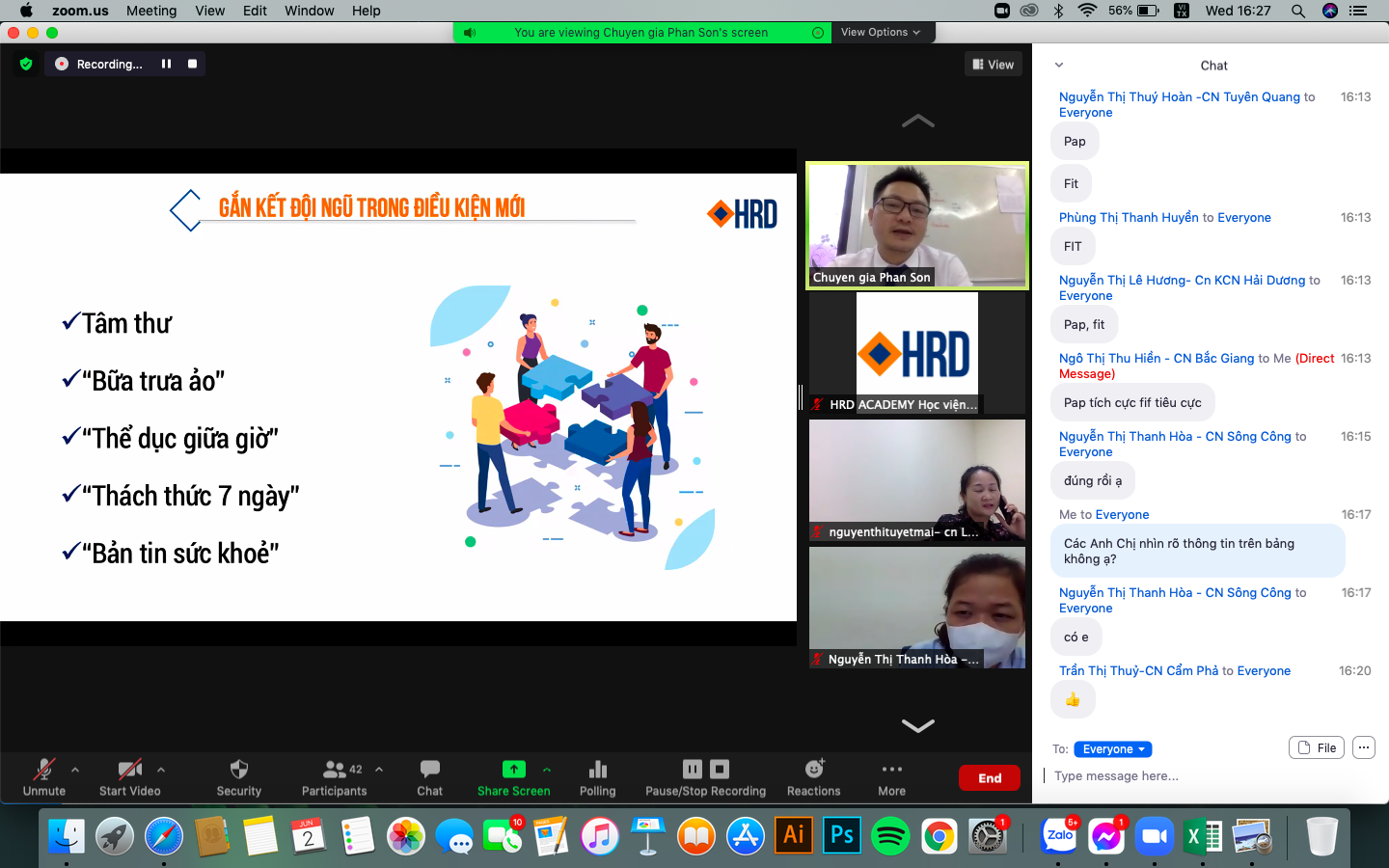The image size is (1389, 868).
Task: Change layout with the View button
Action: [x=994, y=65]
